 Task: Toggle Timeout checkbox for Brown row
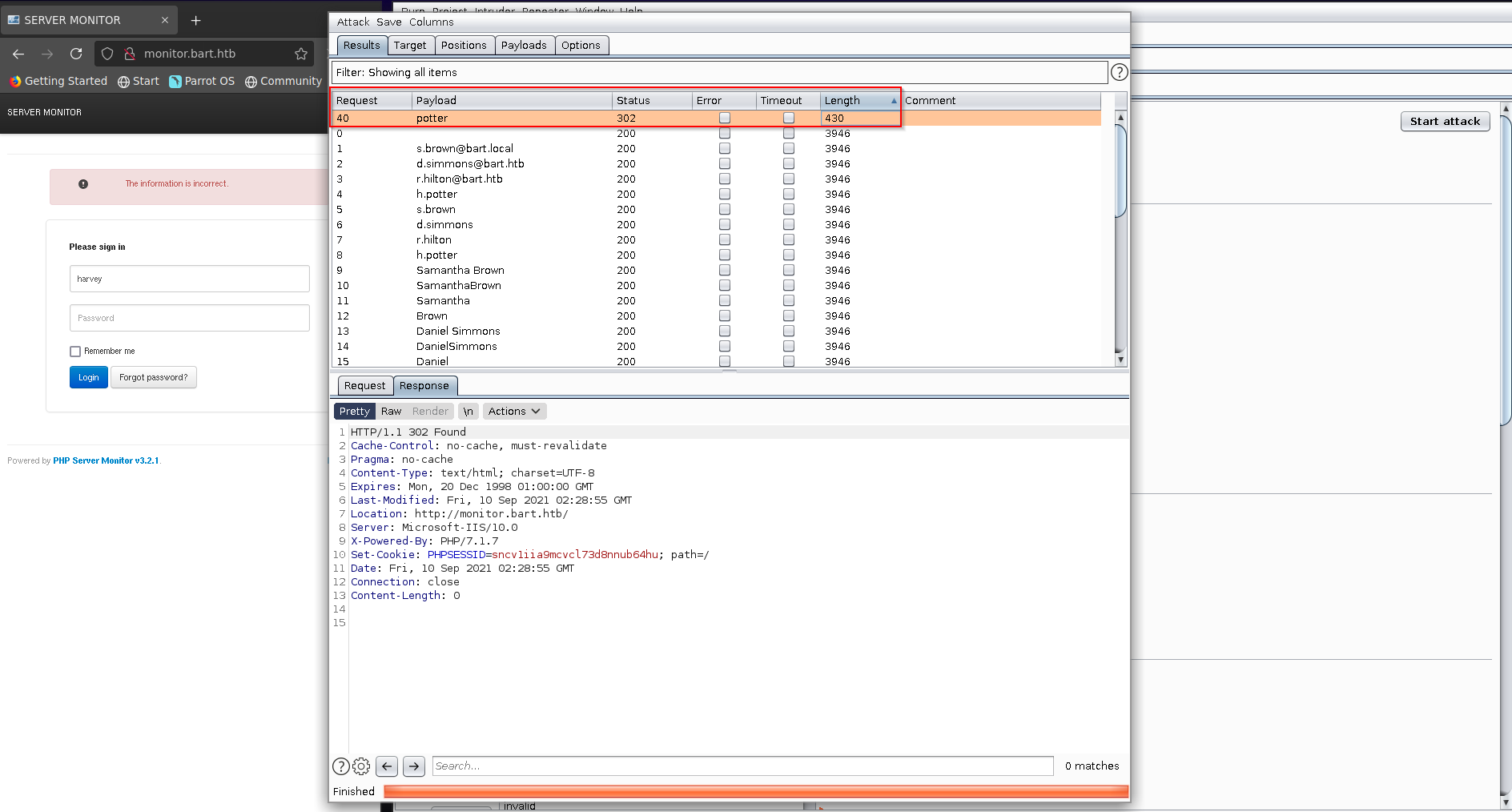tap(789, 316)
